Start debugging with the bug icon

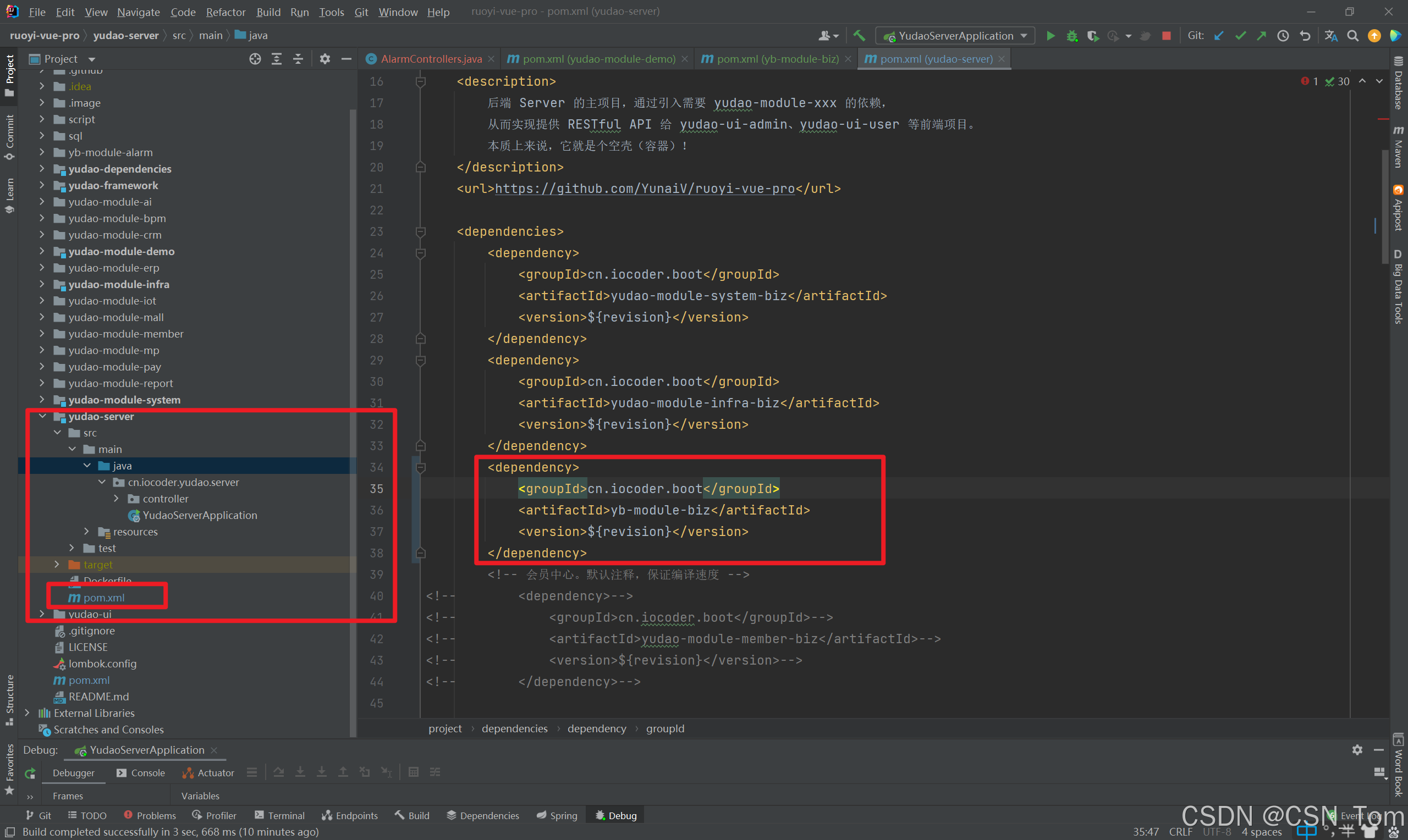coord(1072,36)
